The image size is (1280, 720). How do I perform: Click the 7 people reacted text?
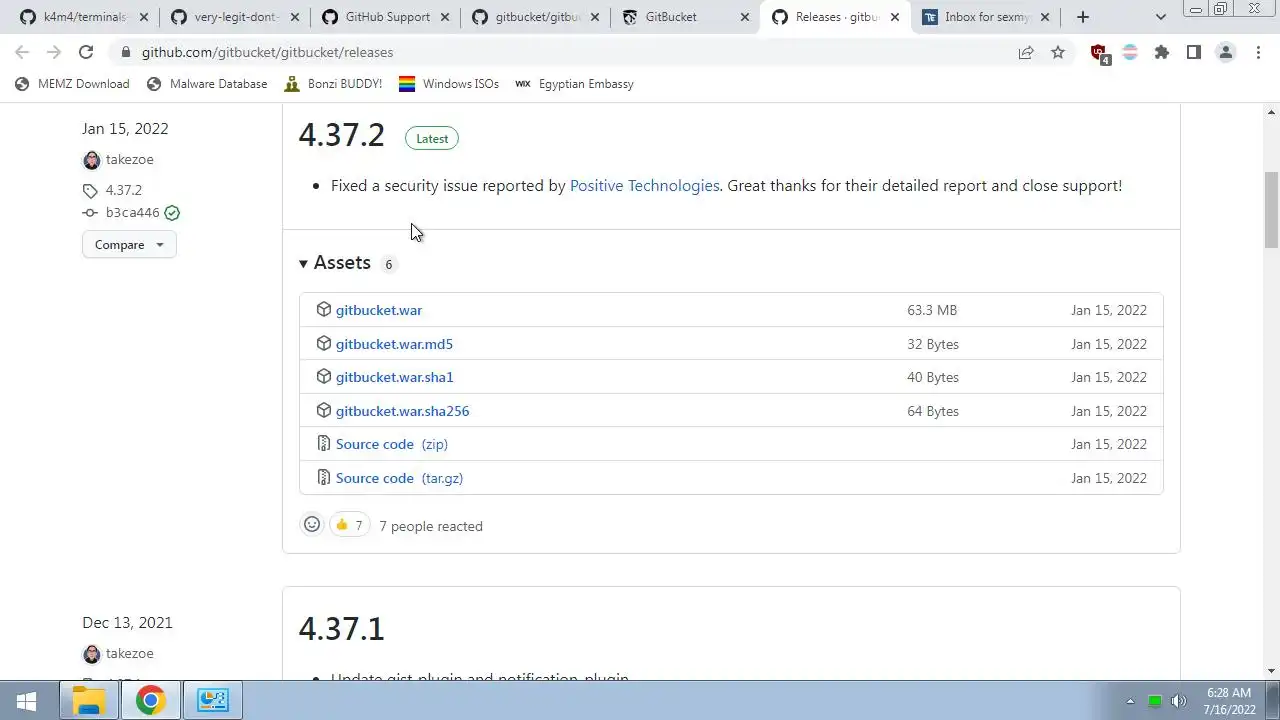pyautogui.click(x=431, y=526)
